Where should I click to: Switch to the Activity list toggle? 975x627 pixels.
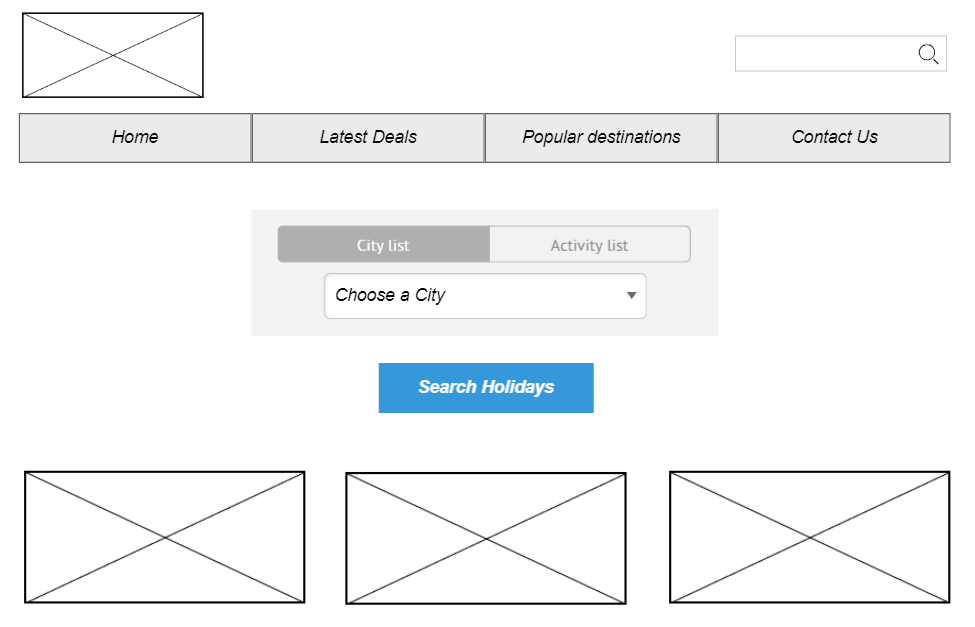(589, 245)
